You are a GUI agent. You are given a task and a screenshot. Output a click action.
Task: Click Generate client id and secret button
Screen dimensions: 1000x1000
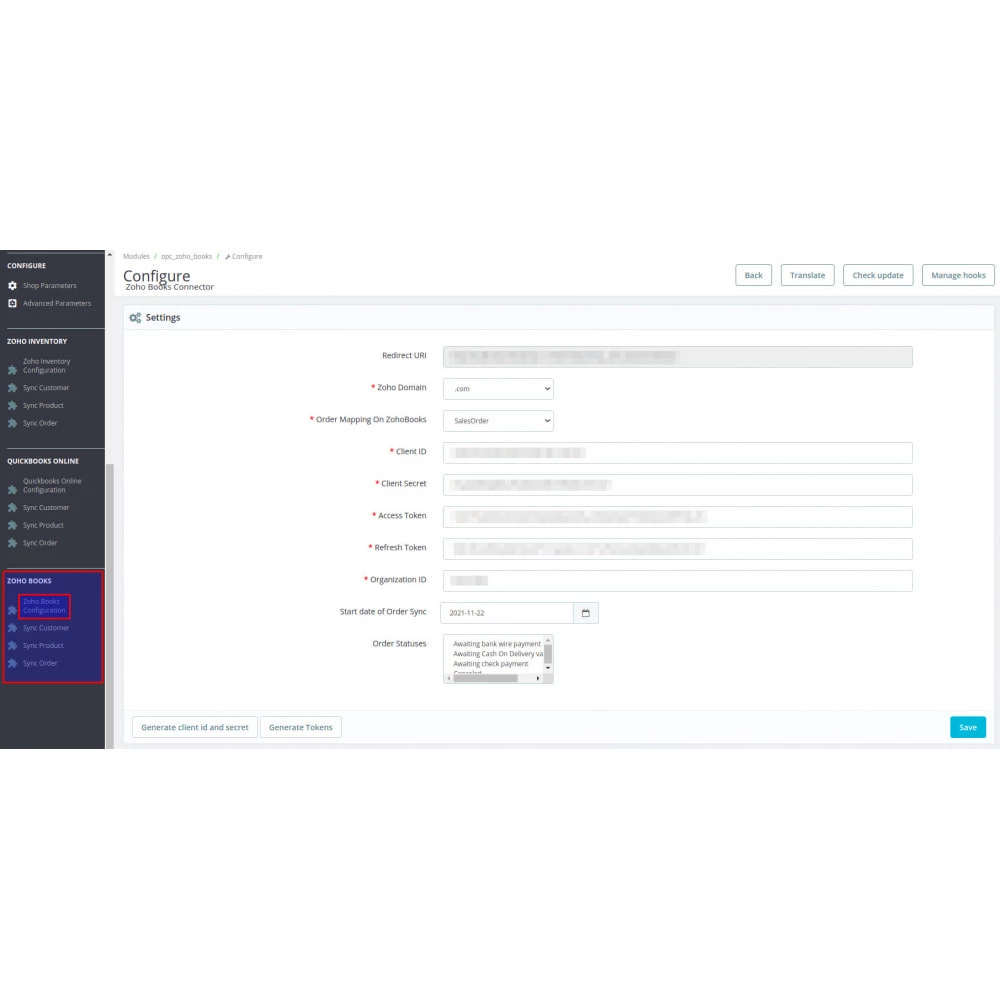tap(195, 727)
